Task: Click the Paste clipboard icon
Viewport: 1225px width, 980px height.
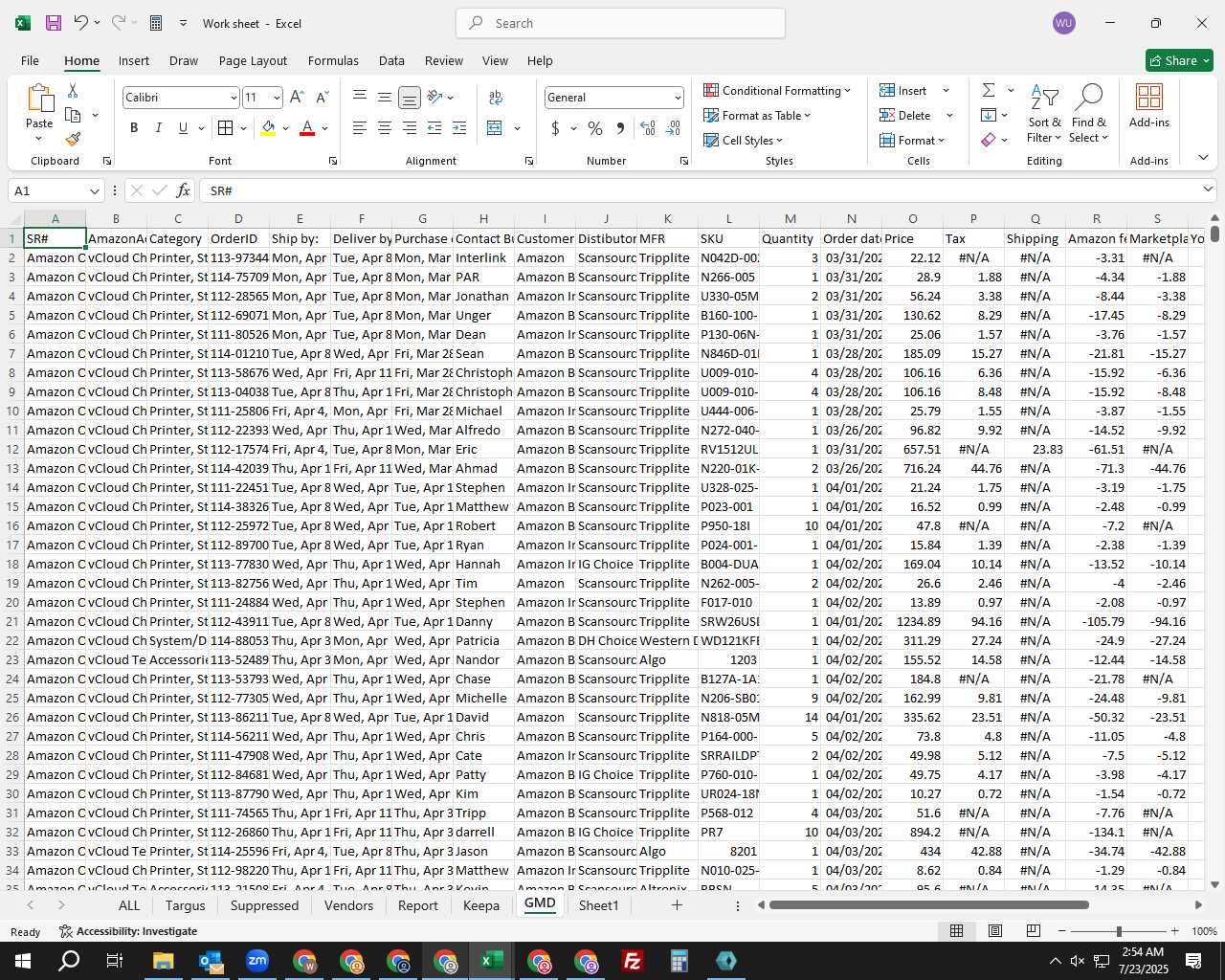Action: 39,99
